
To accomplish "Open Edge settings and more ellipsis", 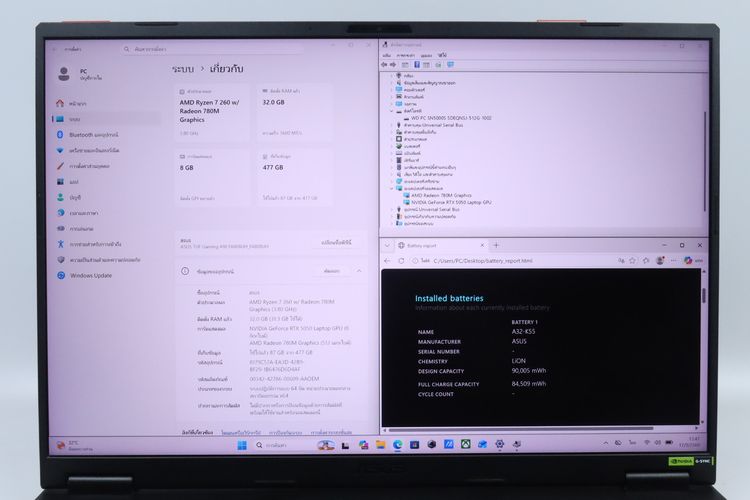I will coord(673,261).
